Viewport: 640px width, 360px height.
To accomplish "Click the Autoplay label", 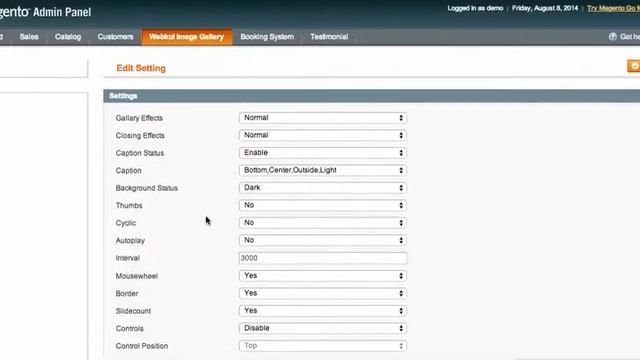I will (x=130, y=241).
